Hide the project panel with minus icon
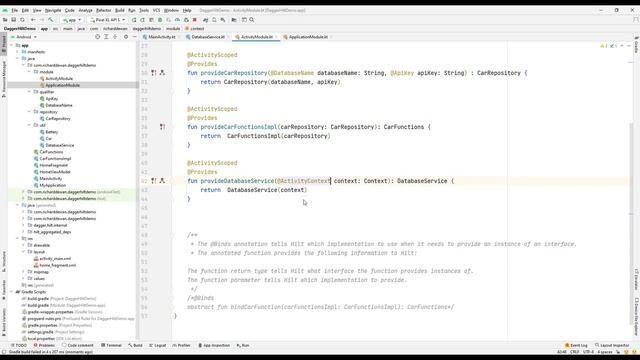The height and width of the screenshot is (360, 640). [134, 37]
